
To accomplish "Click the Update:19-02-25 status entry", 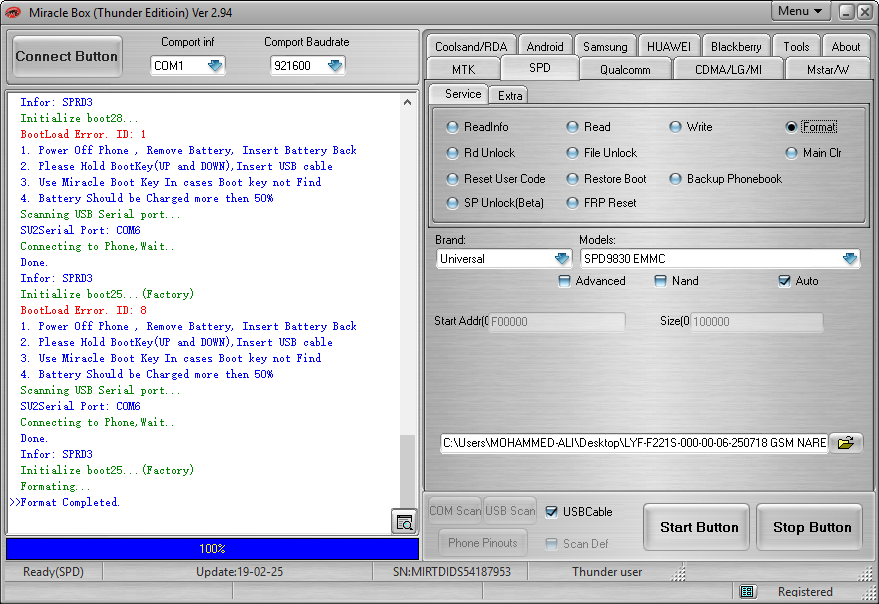I will coord(239,571).
